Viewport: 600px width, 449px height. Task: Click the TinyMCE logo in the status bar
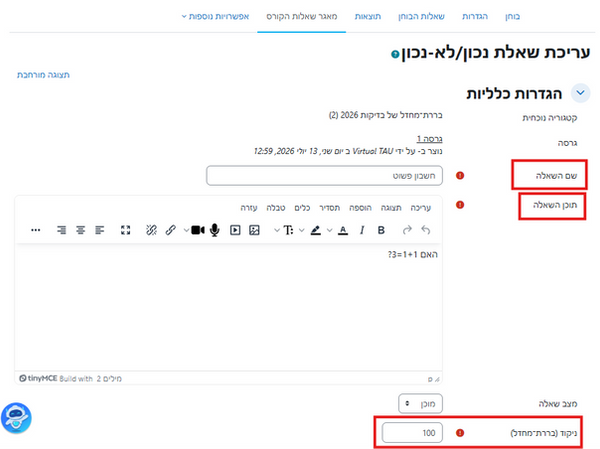[38, 379]
